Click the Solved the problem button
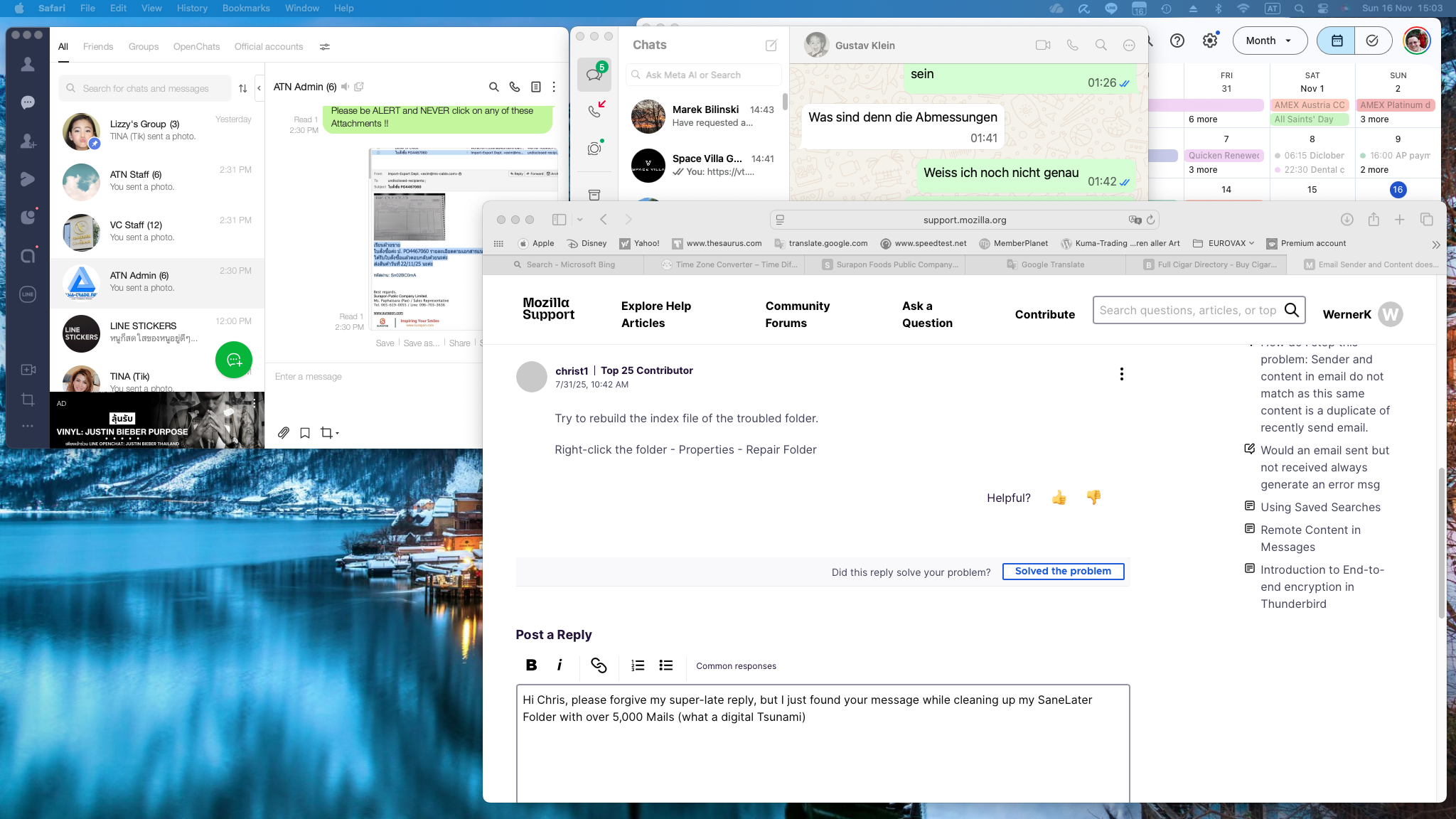Screen dimensions: 1456x819 click(1063, 571)
